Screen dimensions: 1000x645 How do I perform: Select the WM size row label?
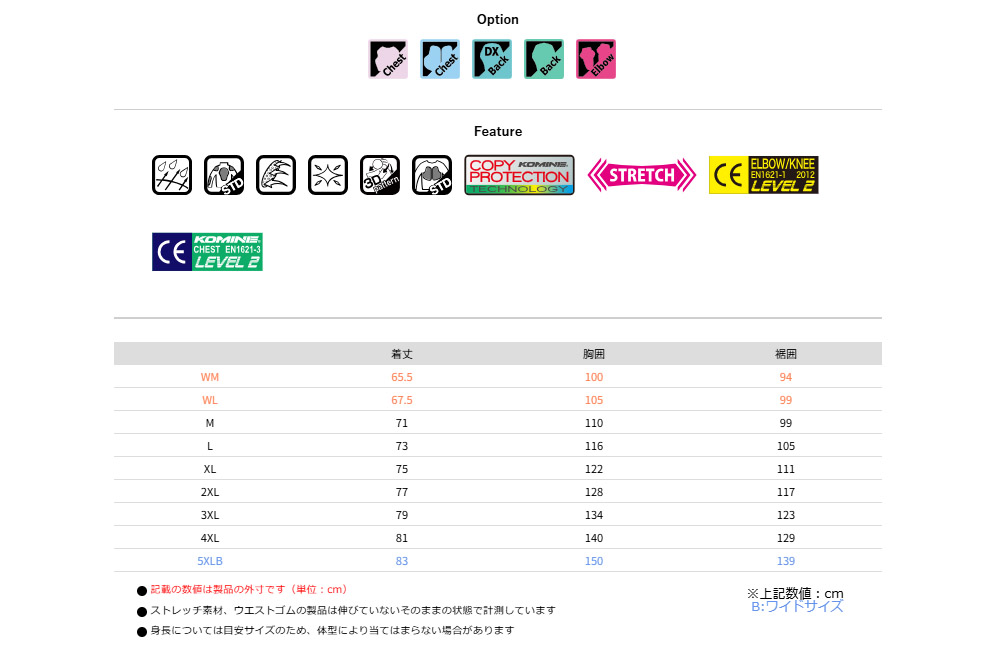coord(210,377)
